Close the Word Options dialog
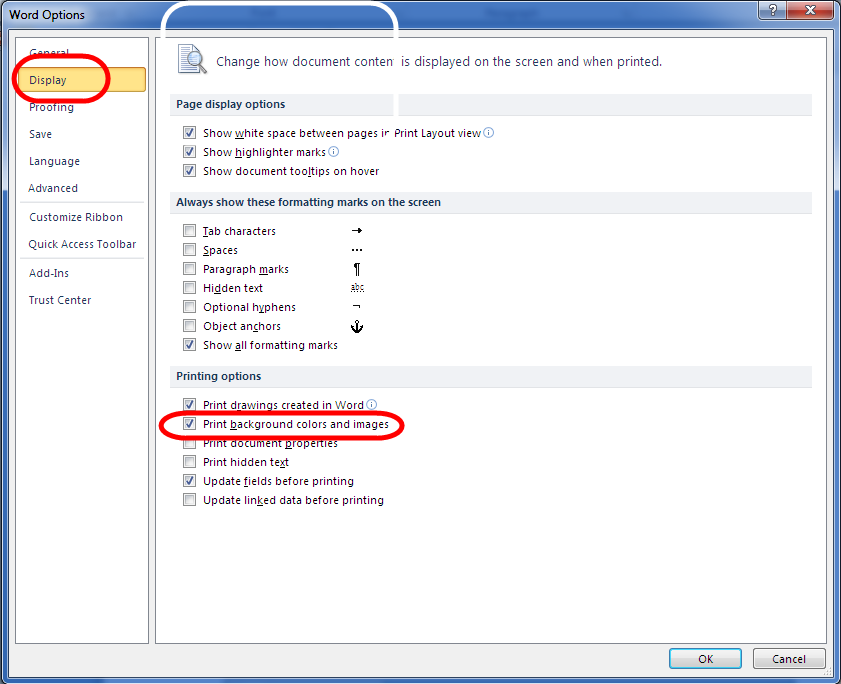The height and width of the screenshot is (684, 841). tap(810, 10)
